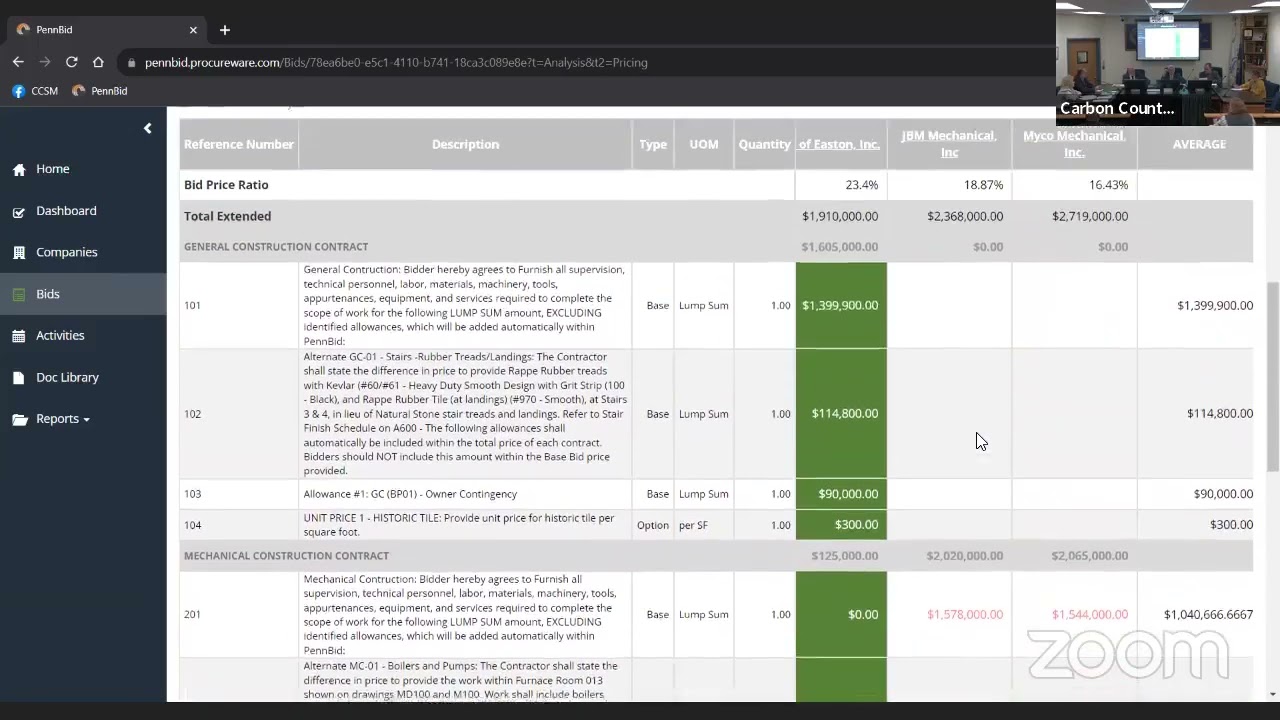Viewport: 1280px width, 720px height.
Task: Click the green $1,399,900.00 bid cell
Action: pos(841,305)
